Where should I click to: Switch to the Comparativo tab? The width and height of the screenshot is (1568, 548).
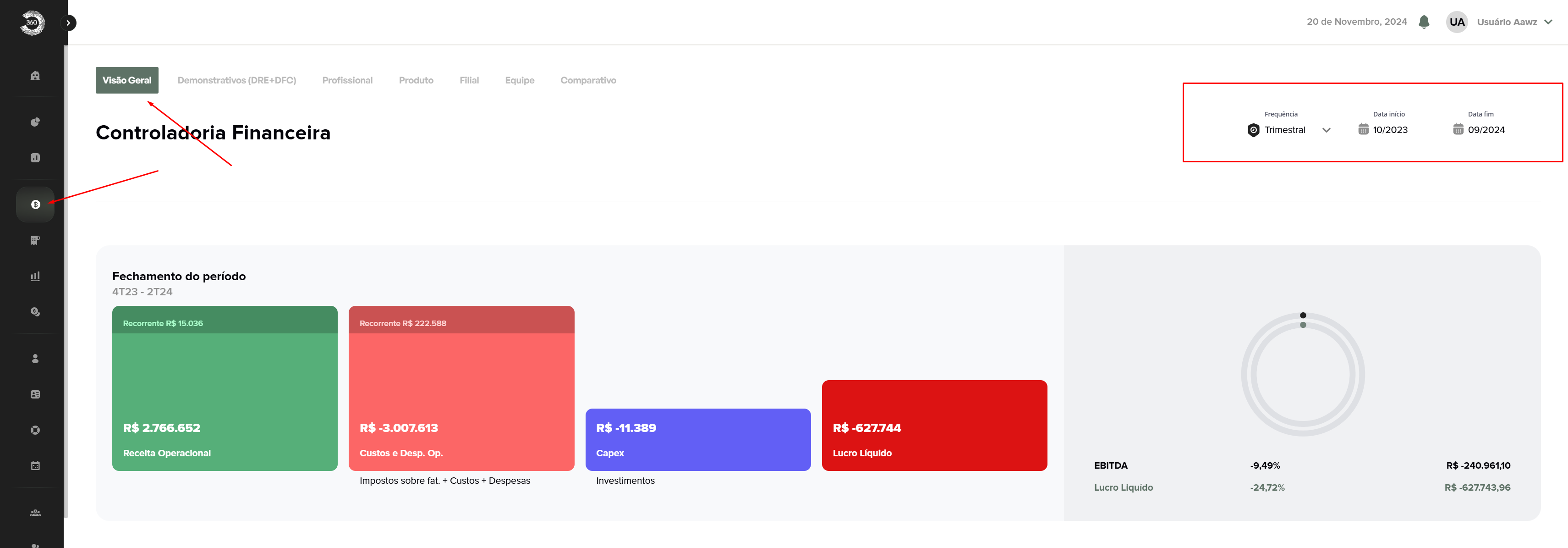tap(588, 80)
